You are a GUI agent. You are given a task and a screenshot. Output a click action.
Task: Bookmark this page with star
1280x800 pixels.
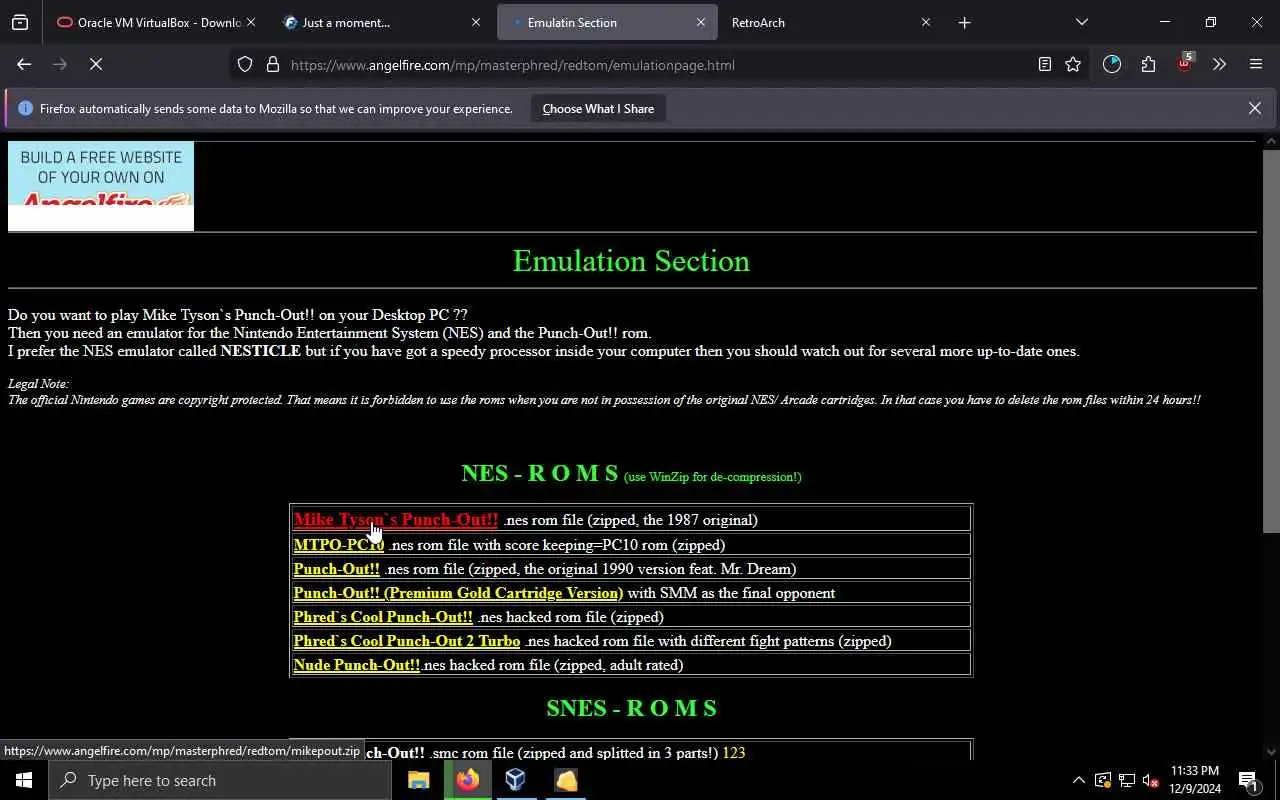[x=1073, y=65]
